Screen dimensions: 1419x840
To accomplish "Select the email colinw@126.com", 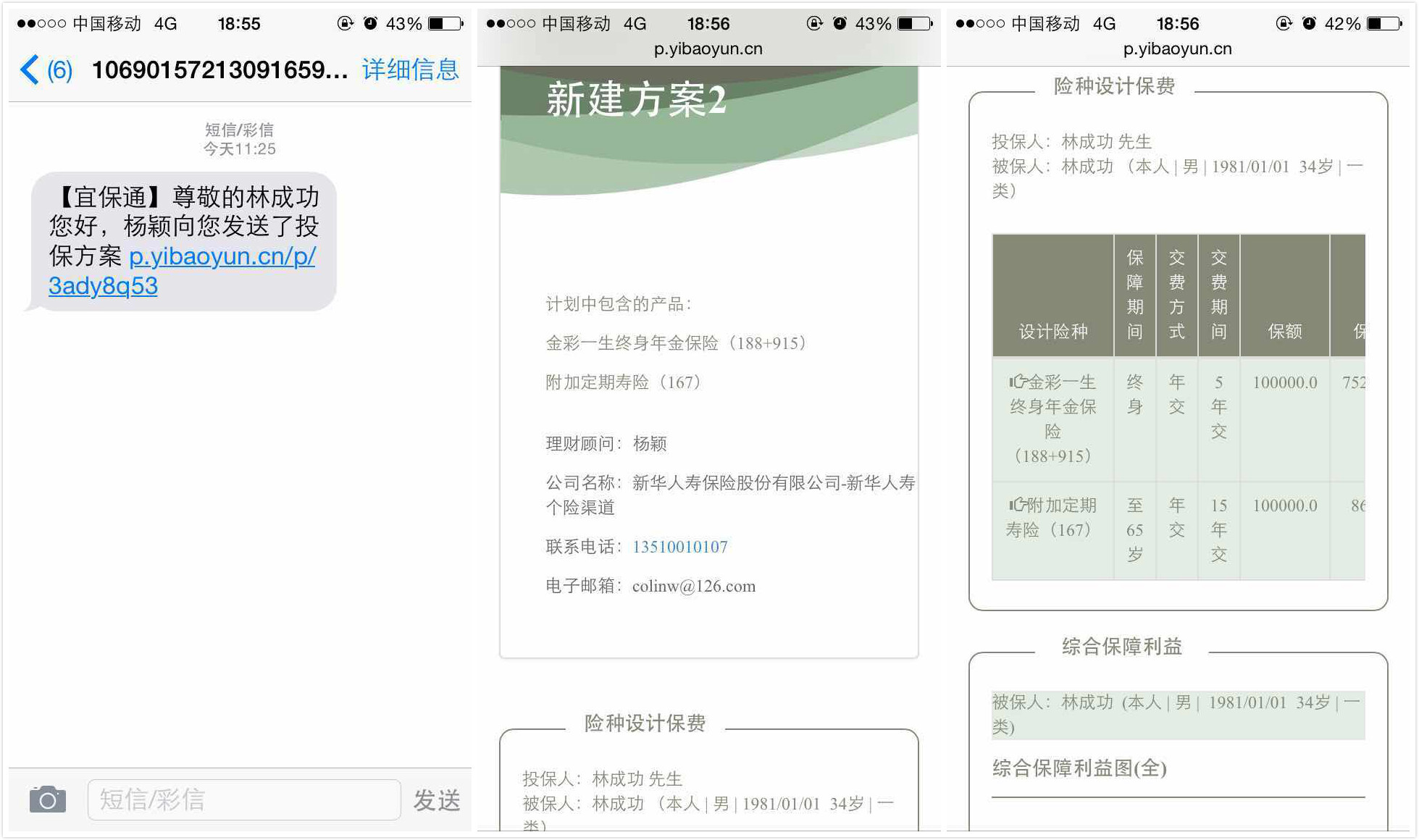I will [693, 586].
